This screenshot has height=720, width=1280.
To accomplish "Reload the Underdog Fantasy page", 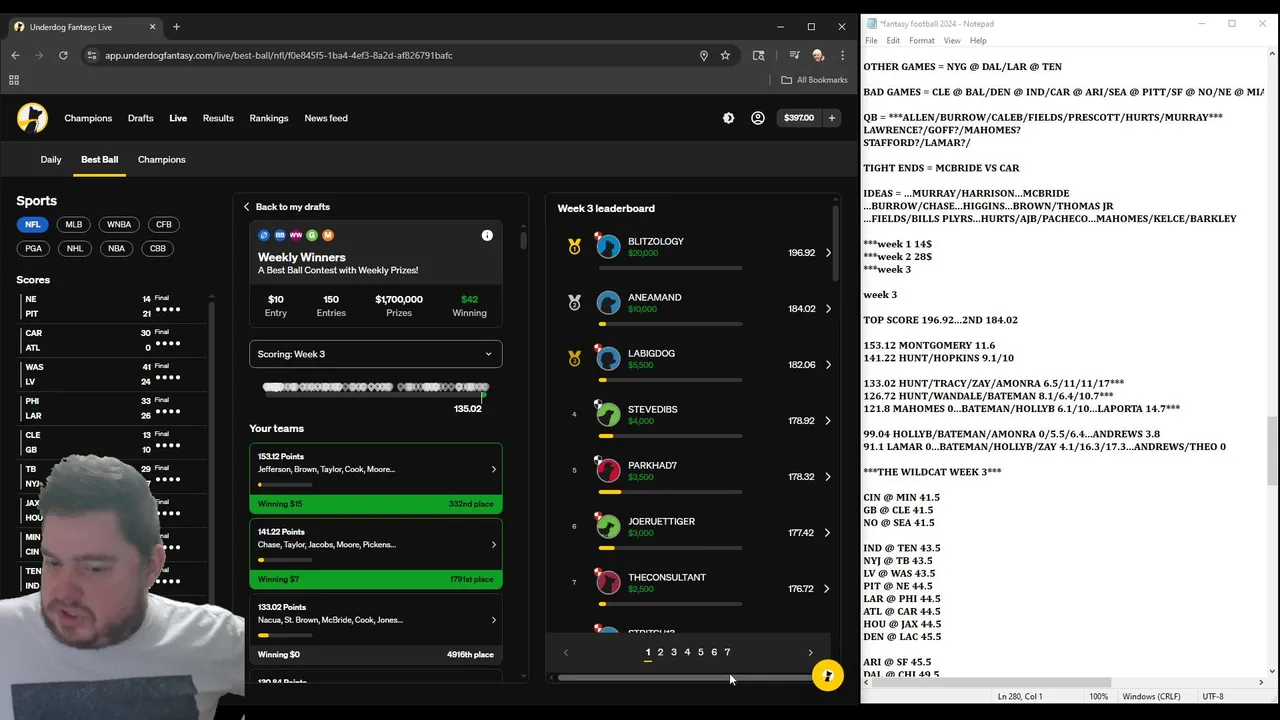I will click(63, 55).
